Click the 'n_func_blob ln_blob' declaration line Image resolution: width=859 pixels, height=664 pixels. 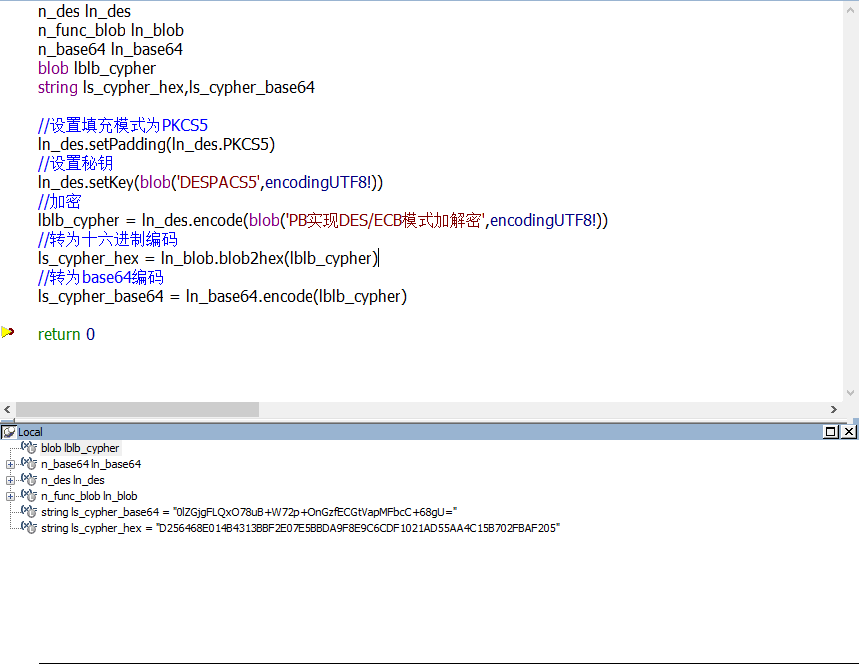111,30
